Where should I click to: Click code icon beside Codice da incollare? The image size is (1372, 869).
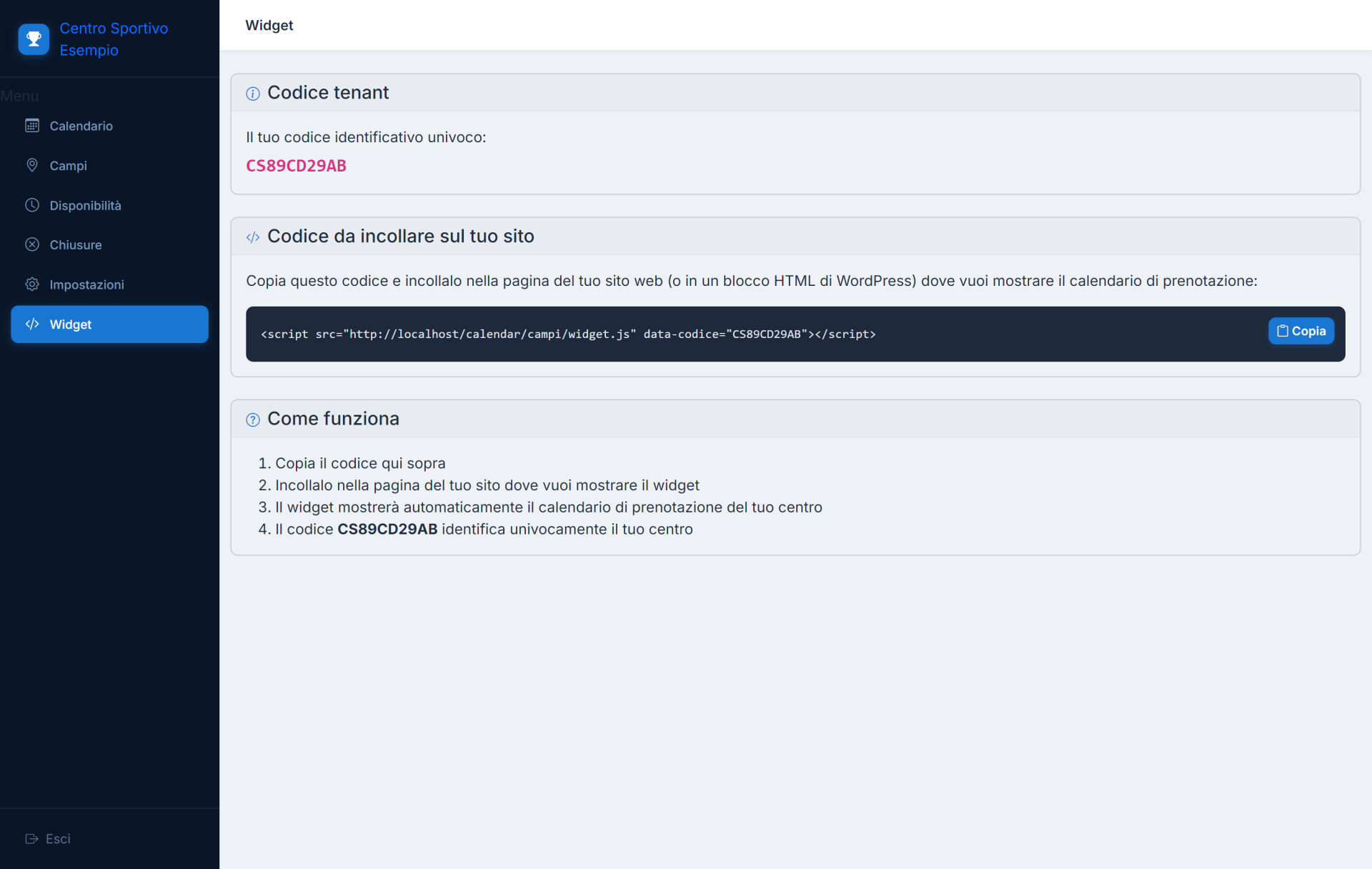[253, 237]
